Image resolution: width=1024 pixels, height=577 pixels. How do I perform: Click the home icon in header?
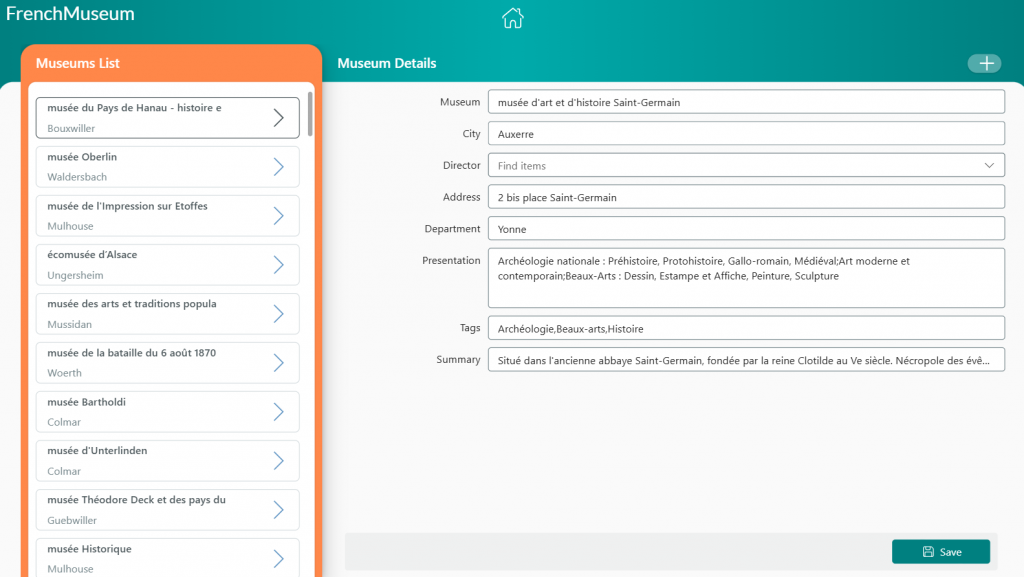pos(512,18)
